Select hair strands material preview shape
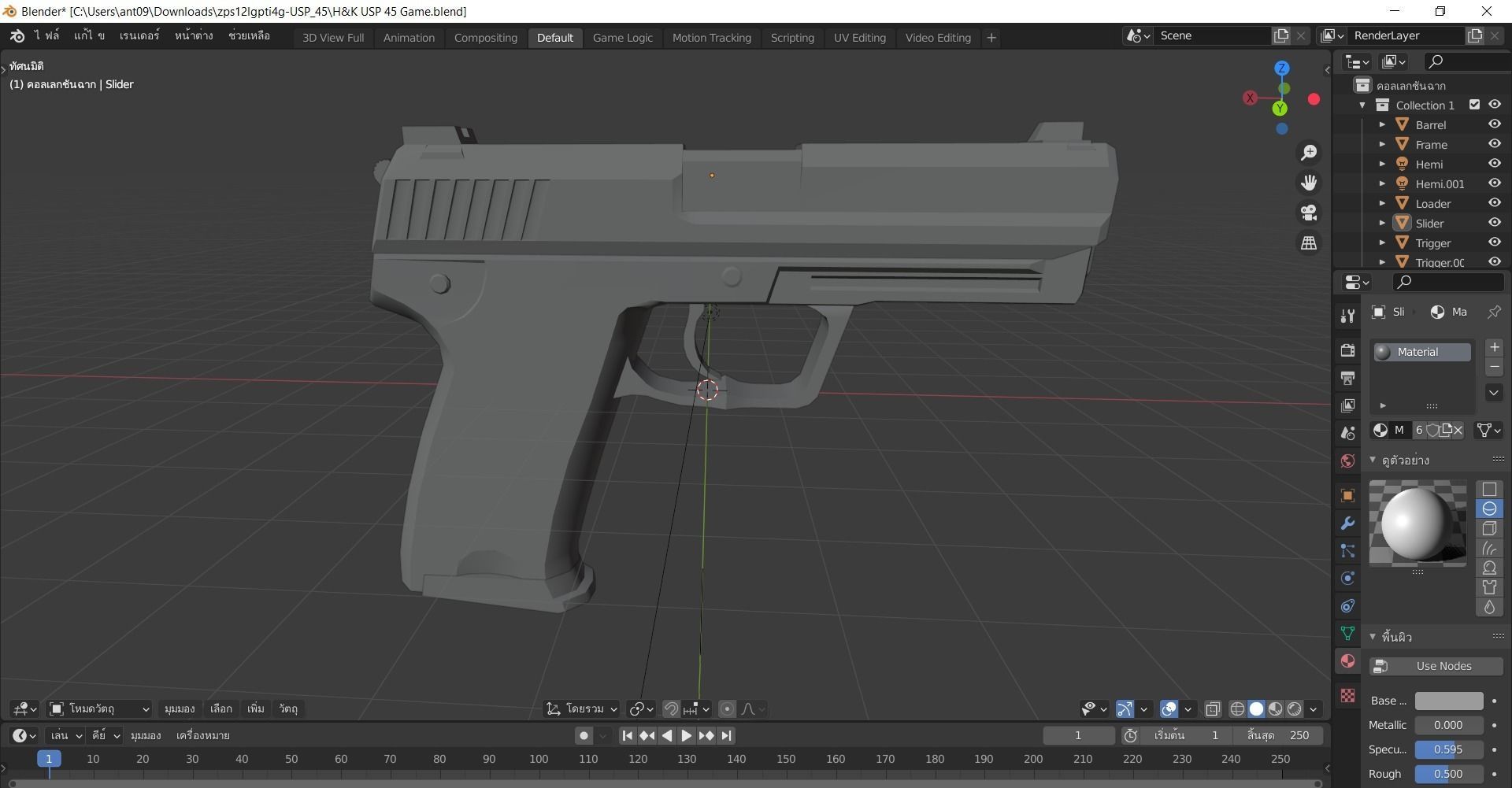Viewport: 1512px width, 788px height. click(x=1489, y=549)
